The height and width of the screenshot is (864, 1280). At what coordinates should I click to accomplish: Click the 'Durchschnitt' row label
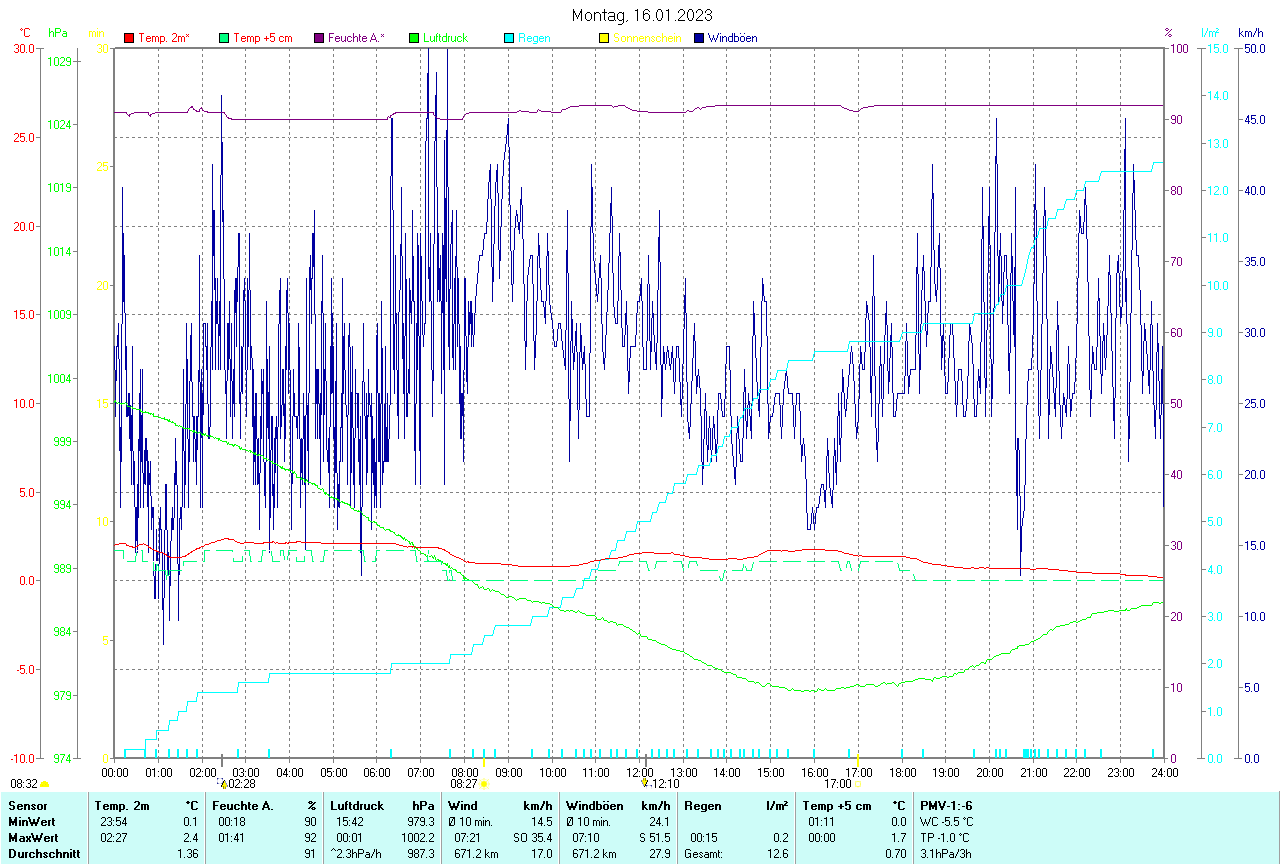(x=42, y=854)
